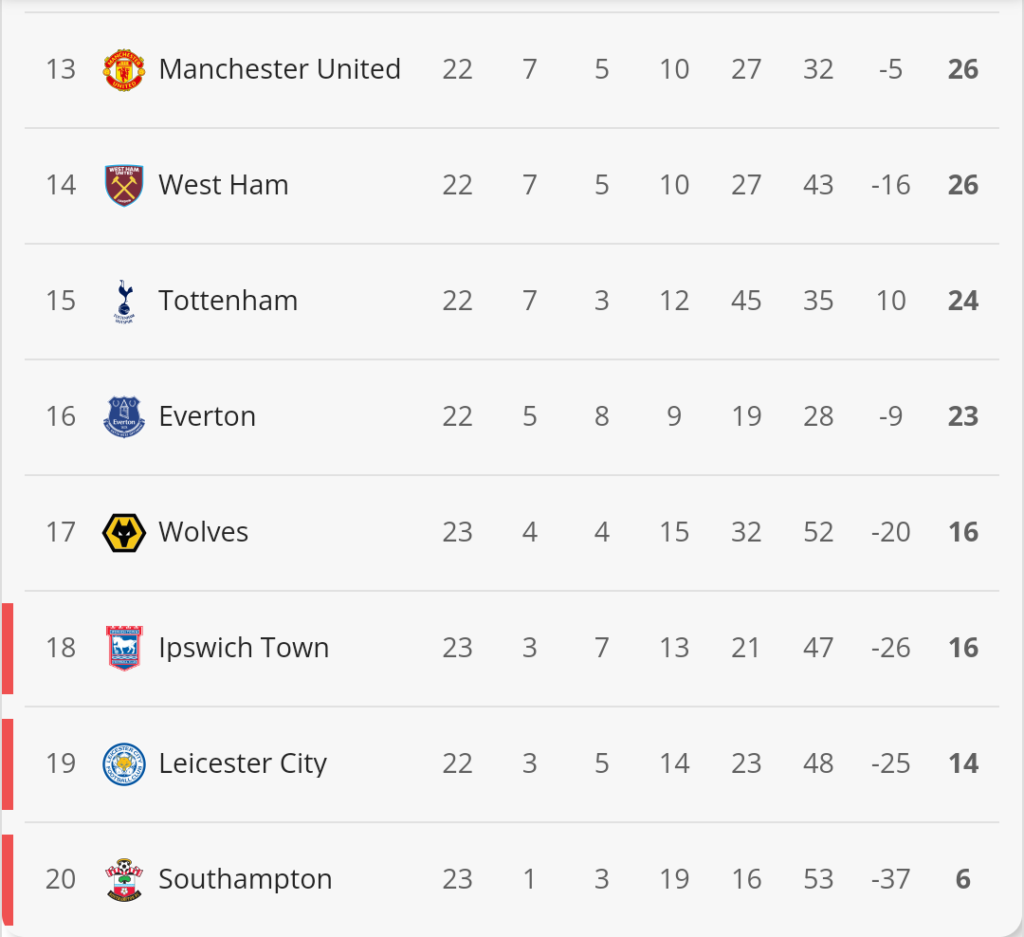The image size is (1024, 937).
Task: Open Ipswich Town team name link
Action: [x=244, y=648]
